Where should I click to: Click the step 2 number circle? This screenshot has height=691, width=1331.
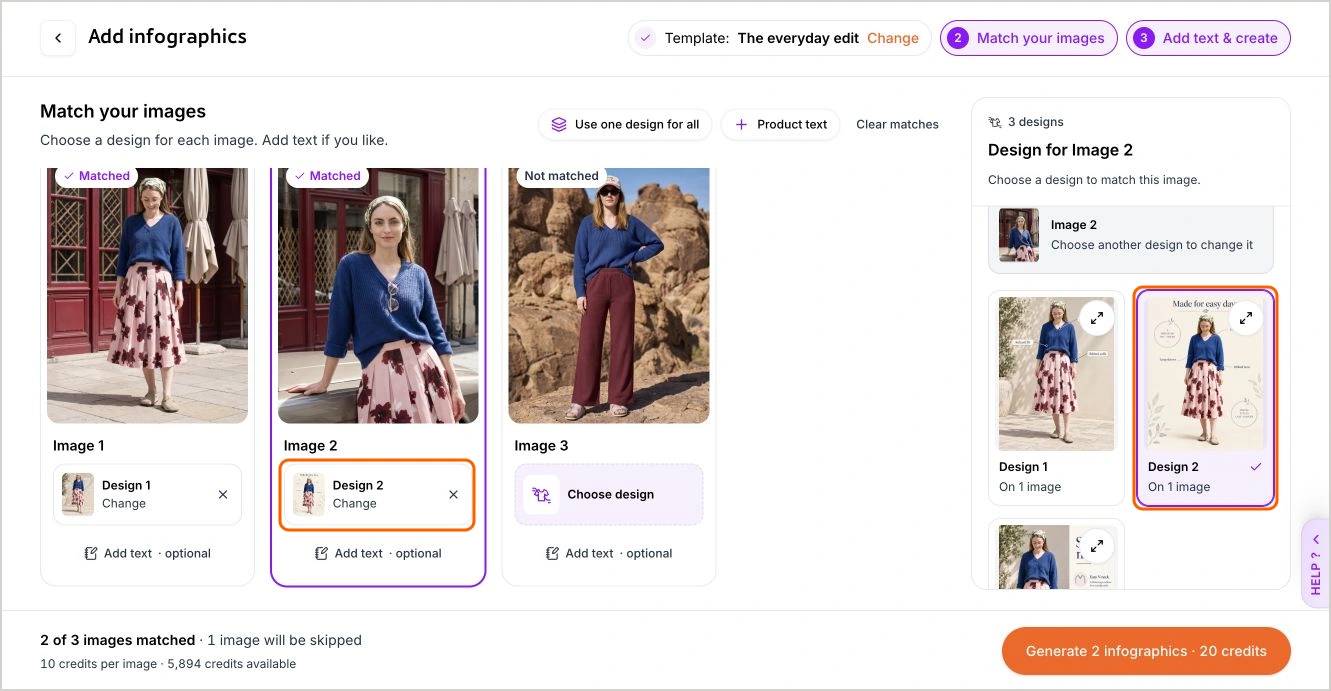(x=958, y=38)
